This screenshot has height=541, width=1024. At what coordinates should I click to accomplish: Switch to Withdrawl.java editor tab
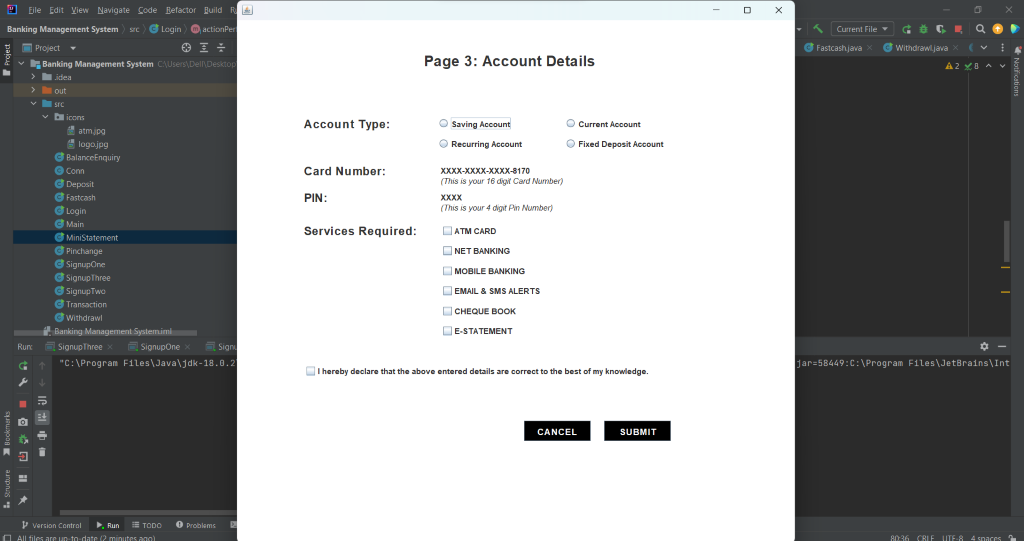pos(921,48)
